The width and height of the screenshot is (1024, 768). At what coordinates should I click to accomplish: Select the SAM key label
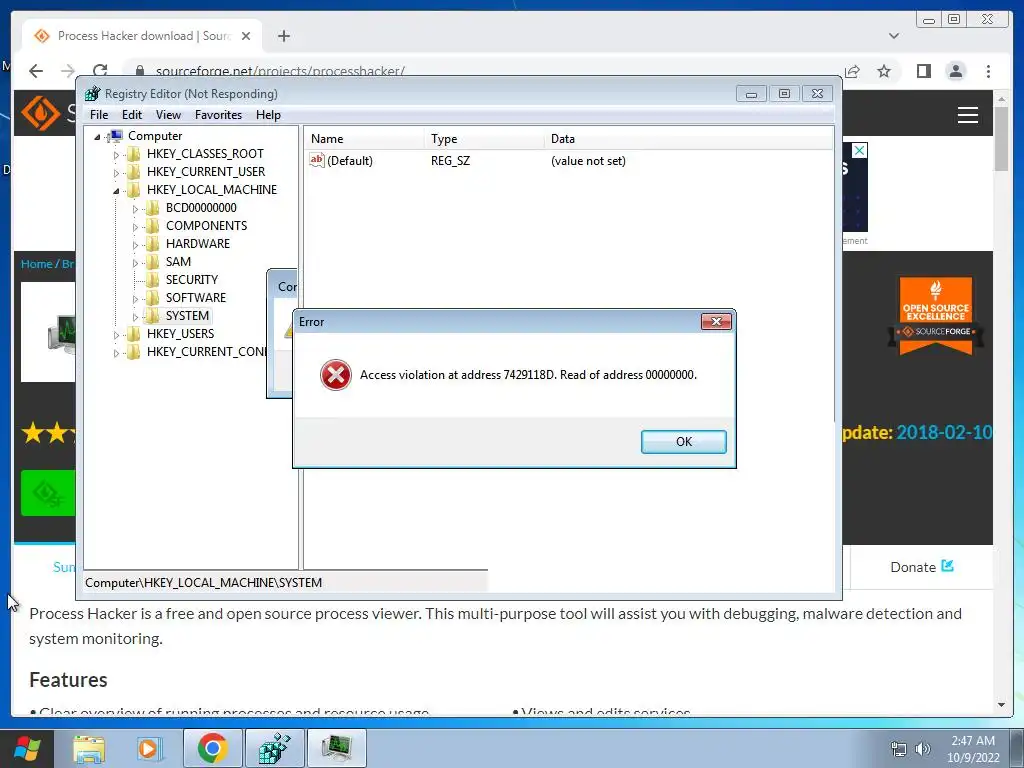coord(178,261)
